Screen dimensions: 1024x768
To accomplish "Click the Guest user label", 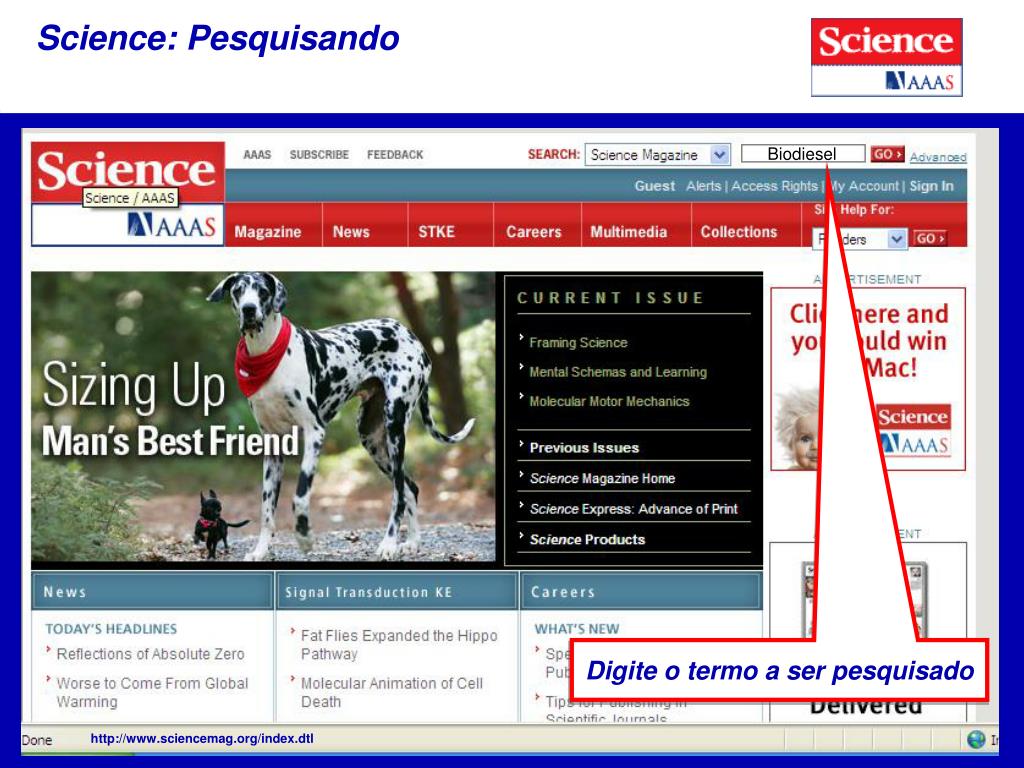I will tap(654, 186).
